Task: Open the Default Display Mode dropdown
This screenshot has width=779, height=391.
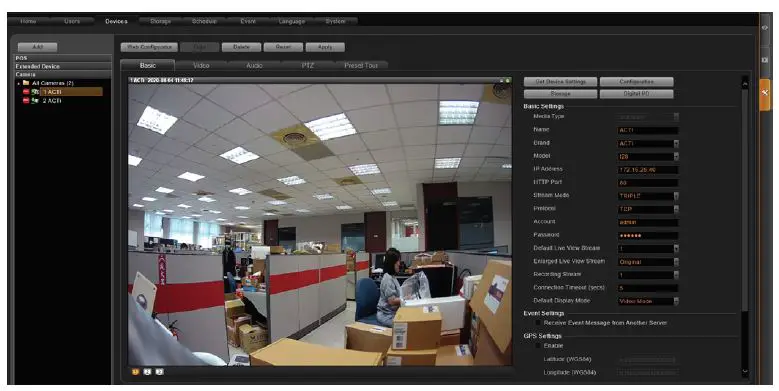Action: pos(676,301)
